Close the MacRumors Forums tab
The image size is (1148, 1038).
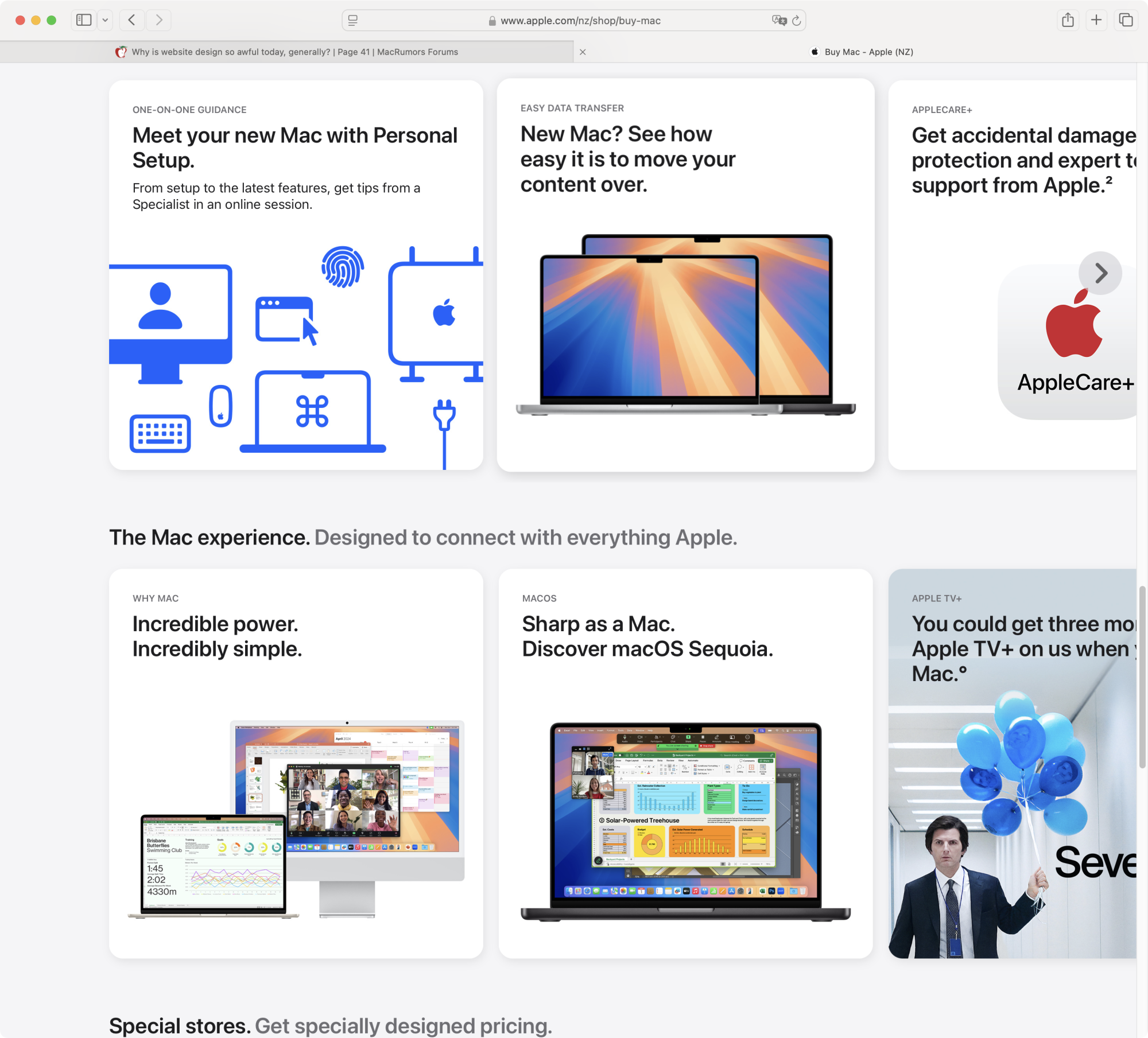(583, 52)
